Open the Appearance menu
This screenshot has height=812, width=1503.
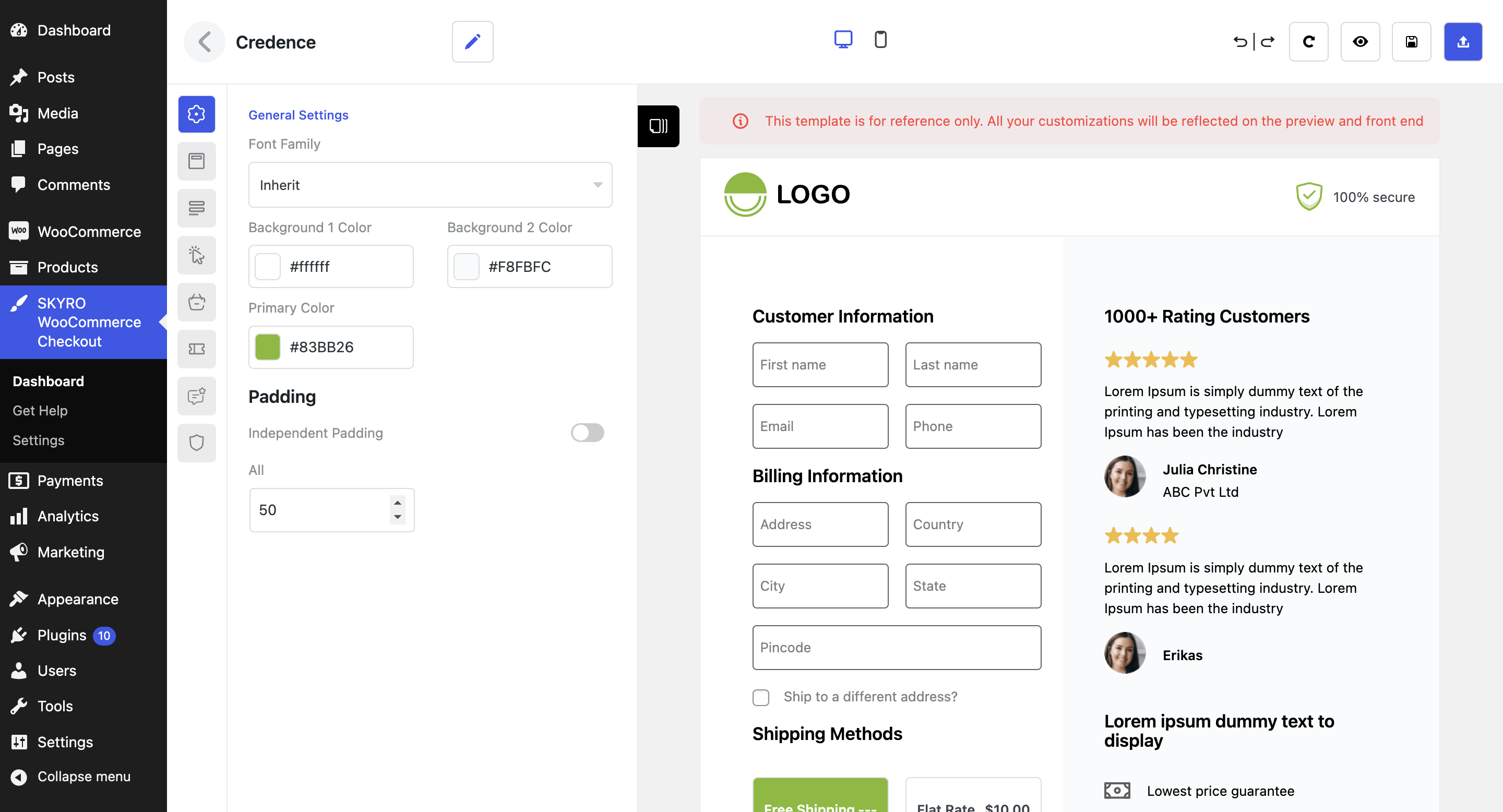click(83, 599)
